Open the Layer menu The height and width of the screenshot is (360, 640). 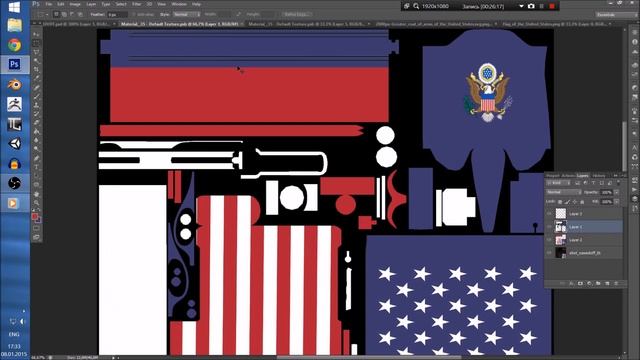(x=91, y=4)
